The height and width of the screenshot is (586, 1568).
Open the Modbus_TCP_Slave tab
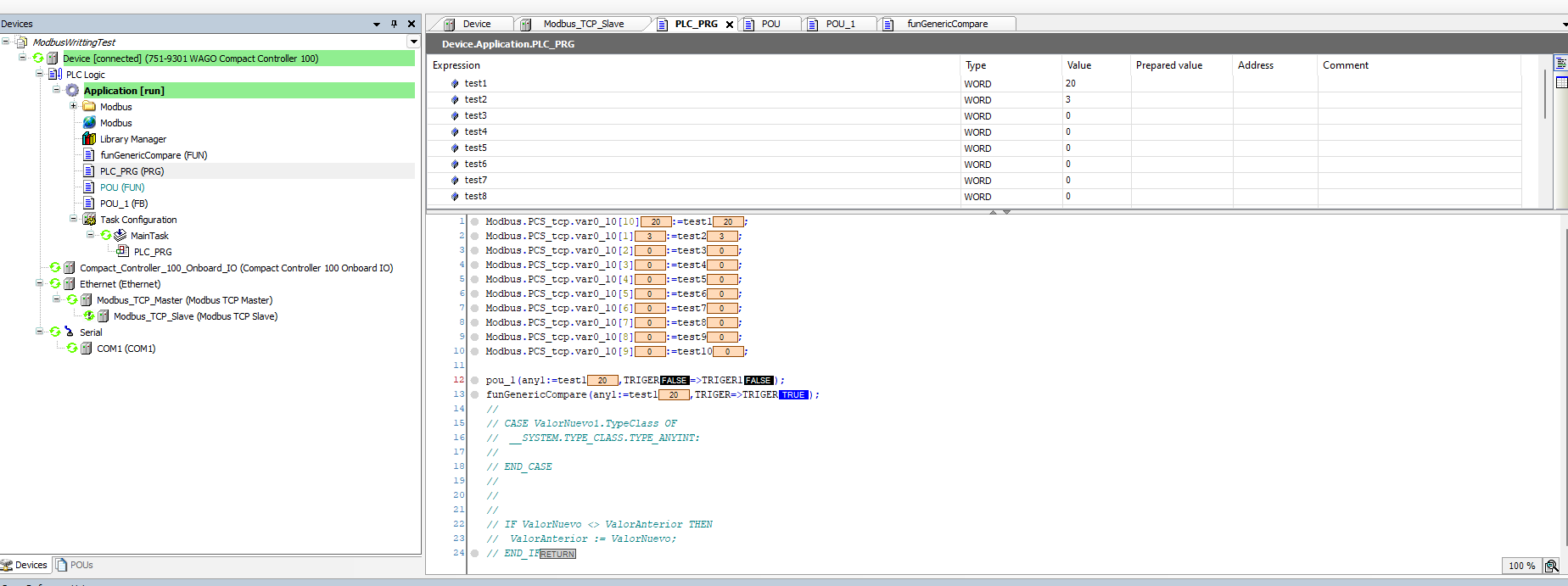click(583, 24)
